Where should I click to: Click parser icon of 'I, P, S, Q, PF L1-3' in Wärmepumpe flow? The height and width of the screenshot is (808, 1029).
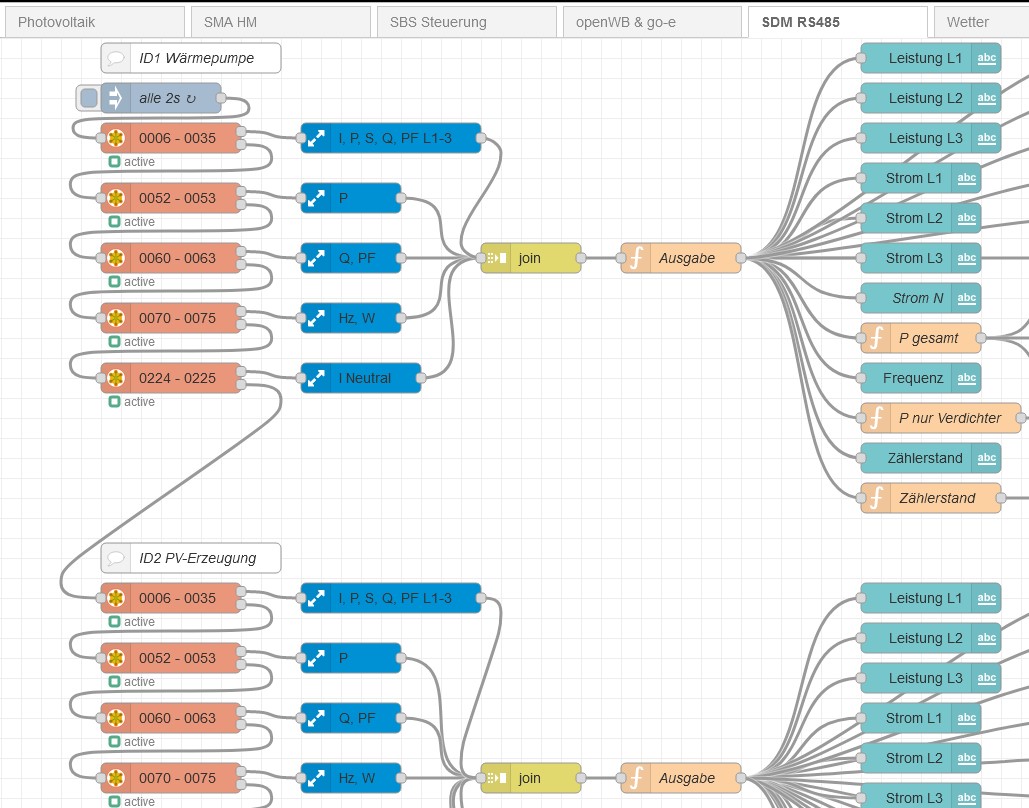pyautogui.click(x=316, y=138)
